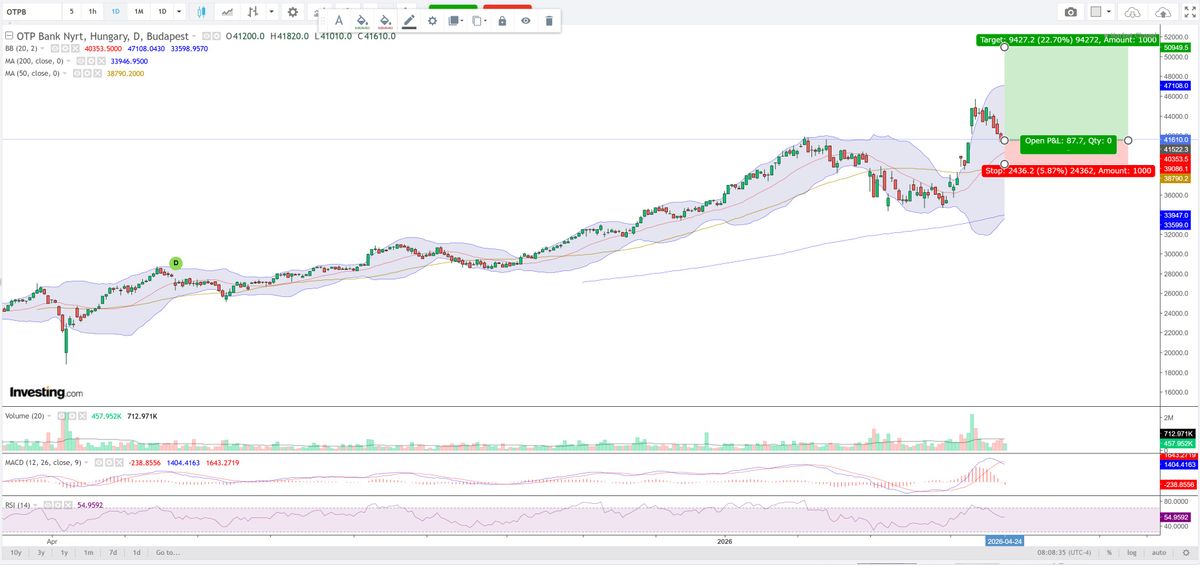Switch to the 1h timeframe
This screenshot has width=1200, height=566.
pos(92,12)
